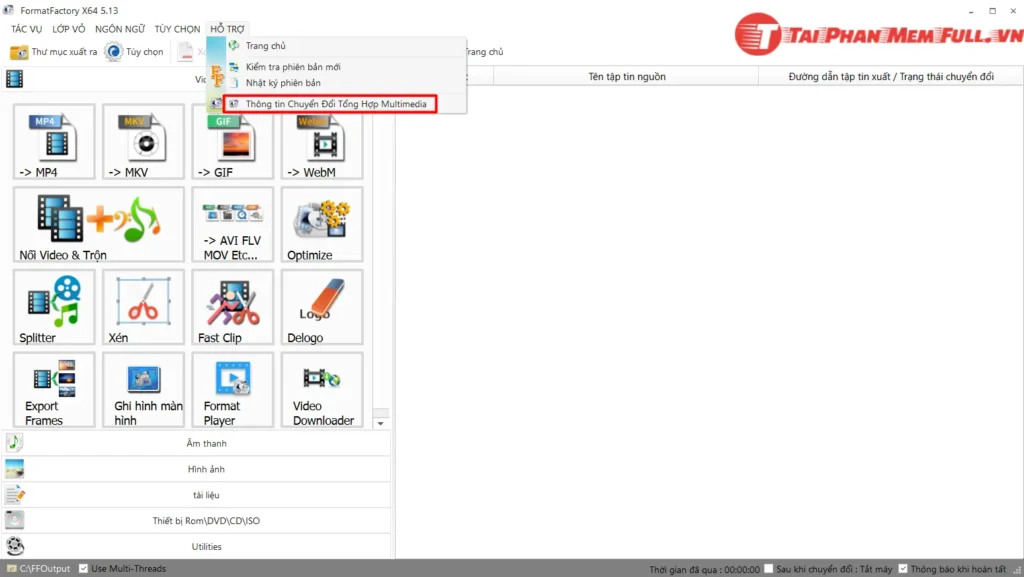Open the TÙY CHỌN menu
The width and height of the screenshot is (1024, 577).
pos(177,29)
